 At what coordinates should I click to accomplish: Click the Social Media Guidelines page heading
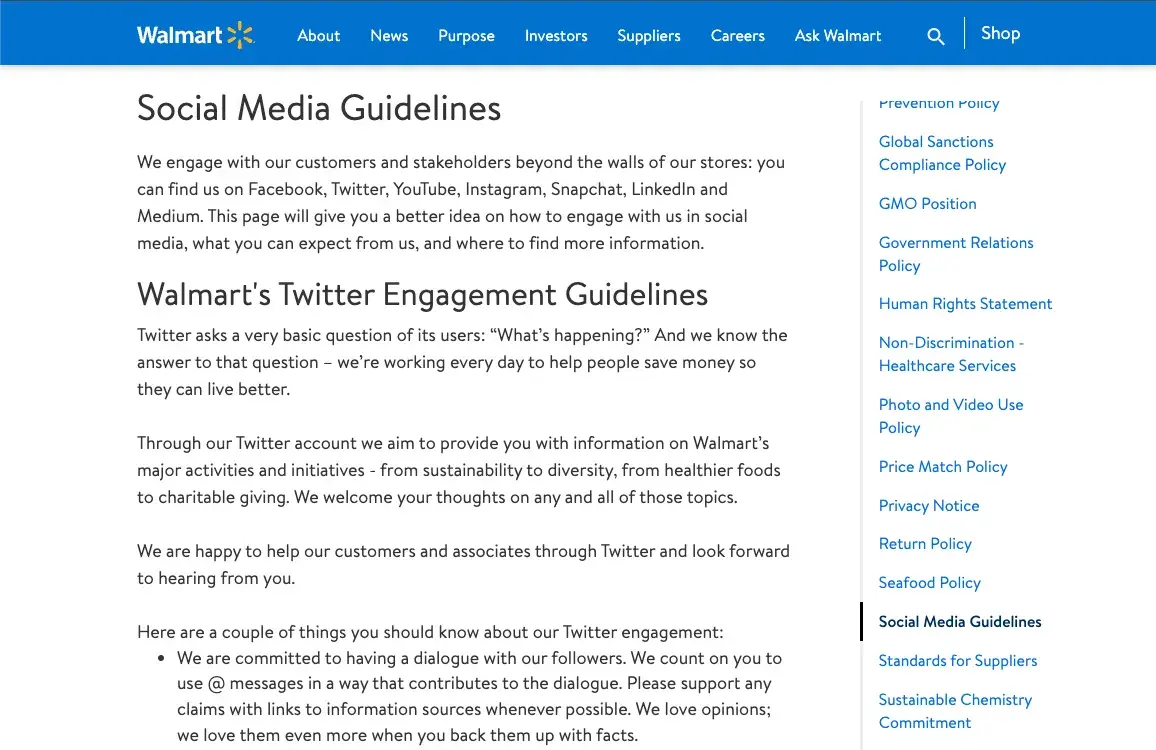(x=318, y=108)
